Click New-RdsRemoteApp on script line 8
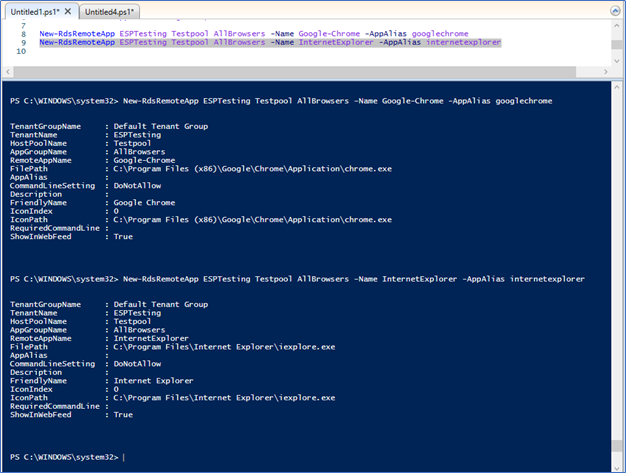 (77, 34)
